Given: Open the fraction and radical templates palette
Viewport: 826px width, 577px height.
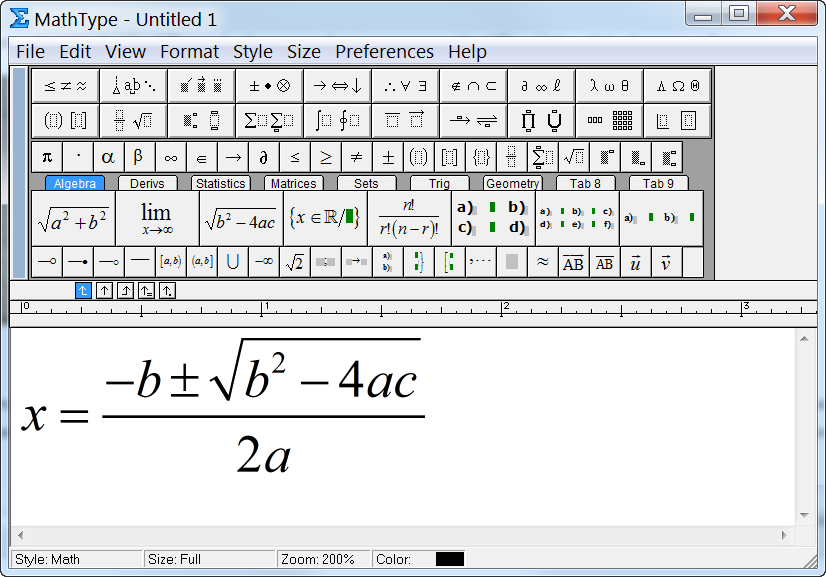Looking at the screenshot, I should point(135,120).
